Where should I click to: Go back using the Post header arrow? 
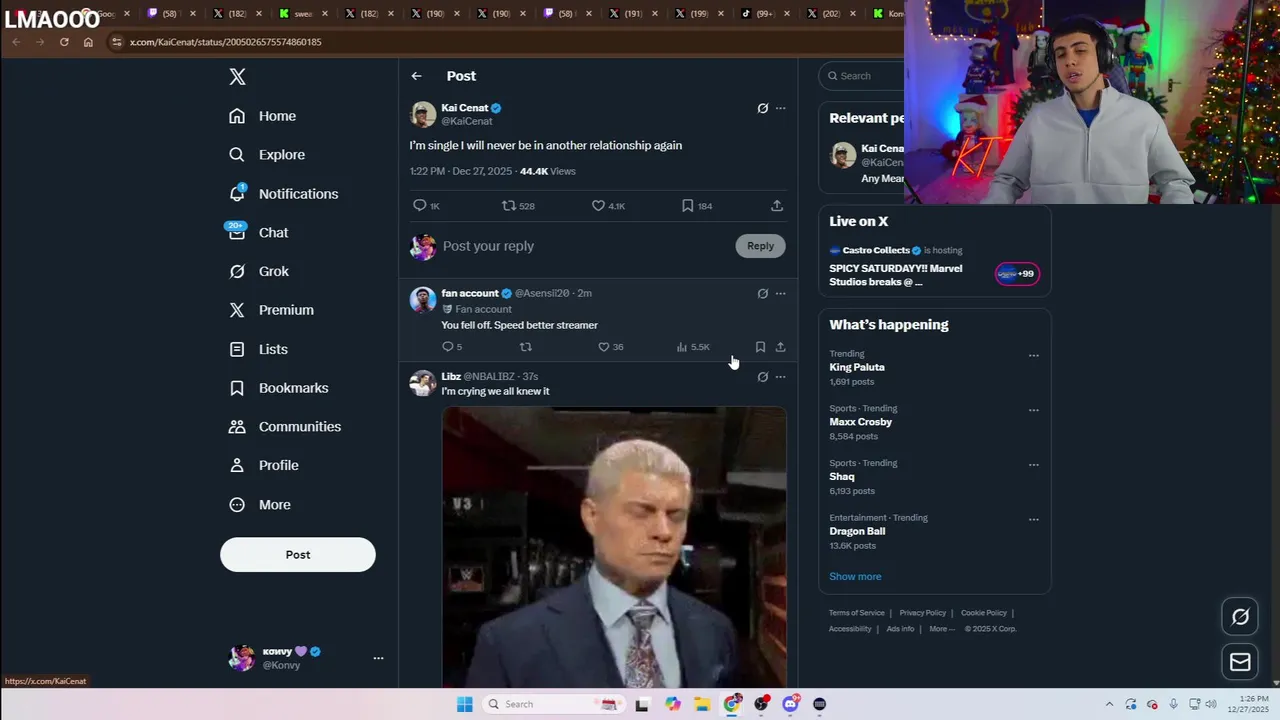click(x=416, y=76)
